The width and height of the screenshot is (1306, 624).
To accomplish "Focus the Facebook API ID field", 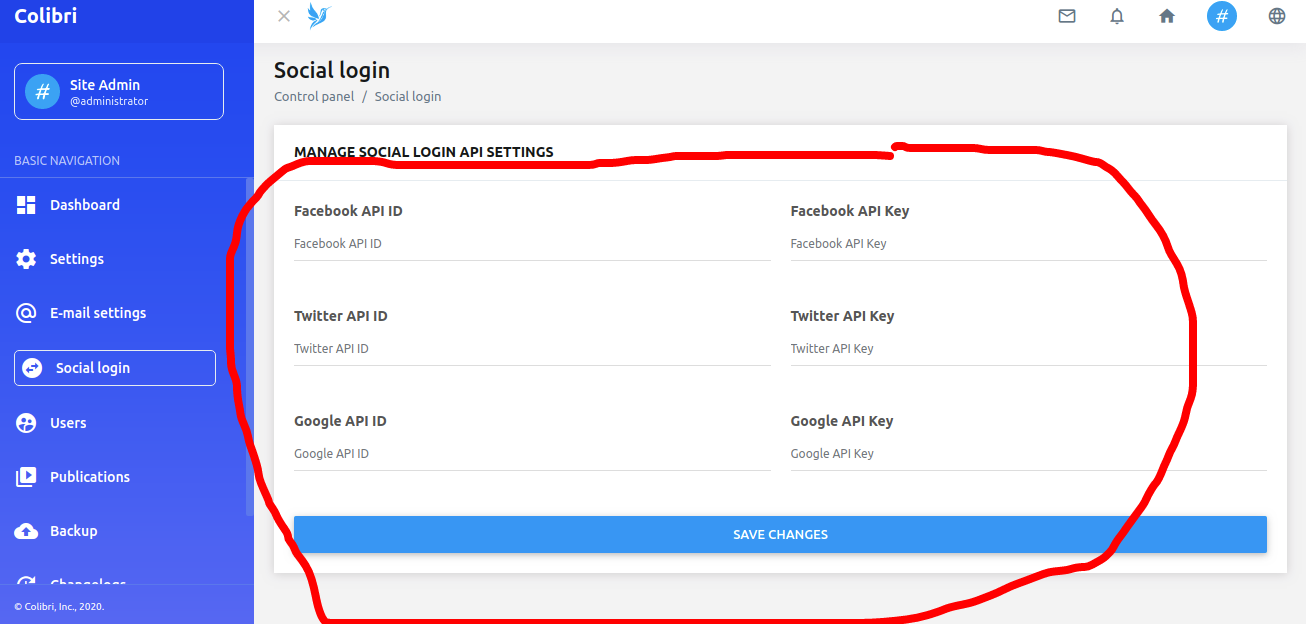I will (x=532, y=244).
